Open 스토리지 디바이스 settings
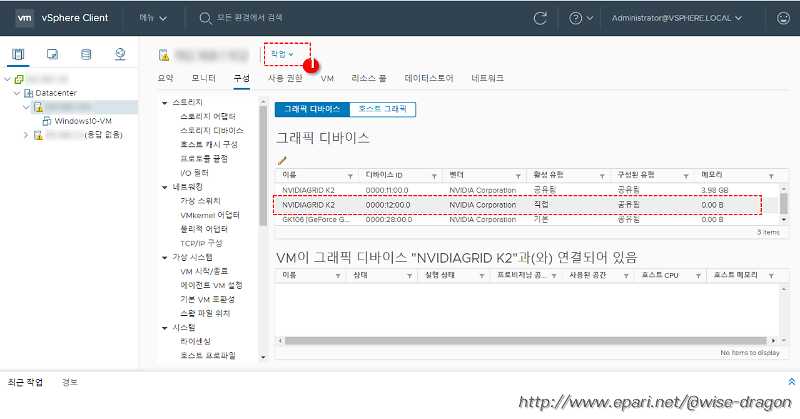 coord(212,131)
